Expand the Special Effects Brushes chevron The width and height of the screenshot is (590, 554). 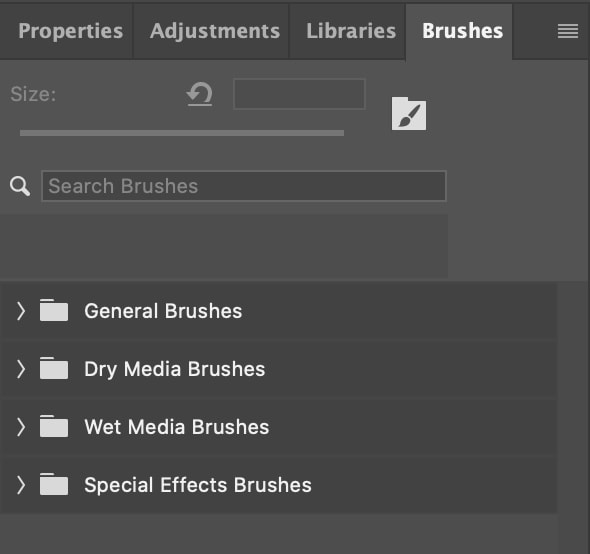(21, 485)
